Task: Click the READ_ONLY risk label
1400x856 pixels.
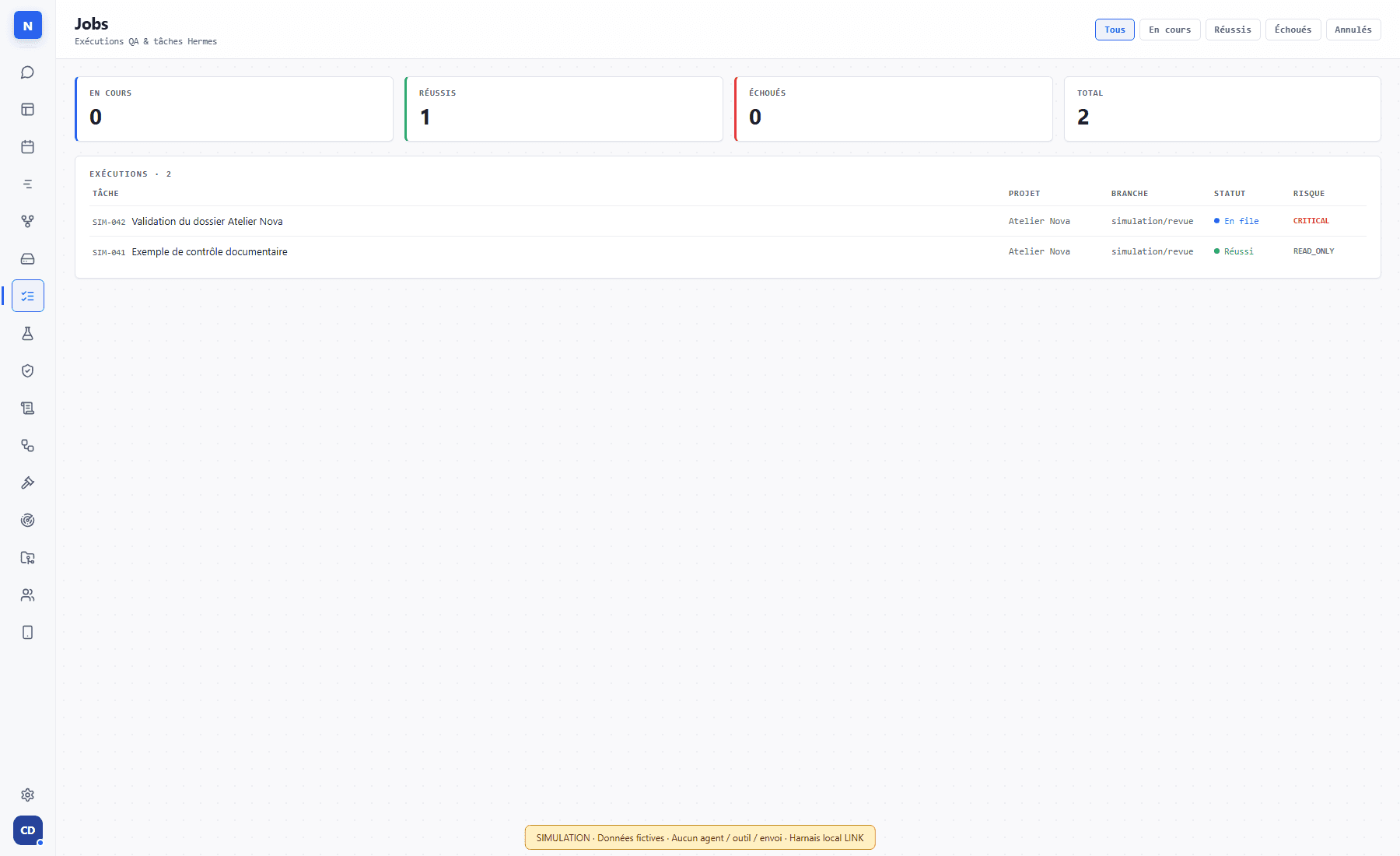Action: (1314, 251)
